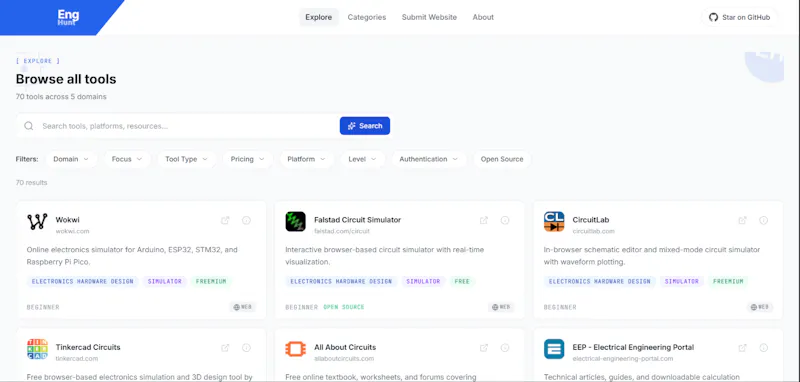Viewport: 800px width, 382px height.
Task: Select the Explore nav tab
Action: (319, 17)
